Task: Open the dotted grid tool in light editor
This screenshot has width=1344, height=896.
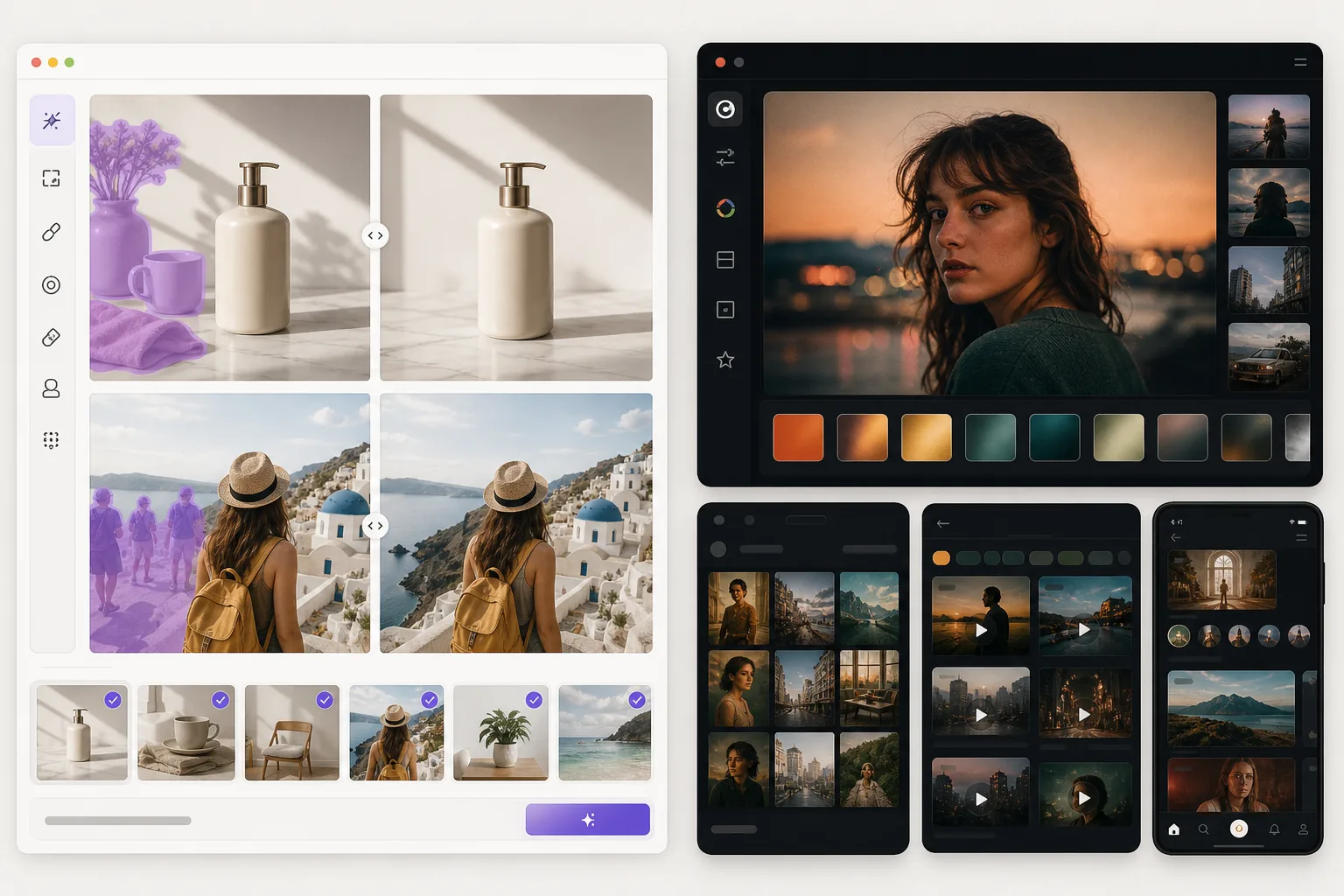Action: (52, 440)
